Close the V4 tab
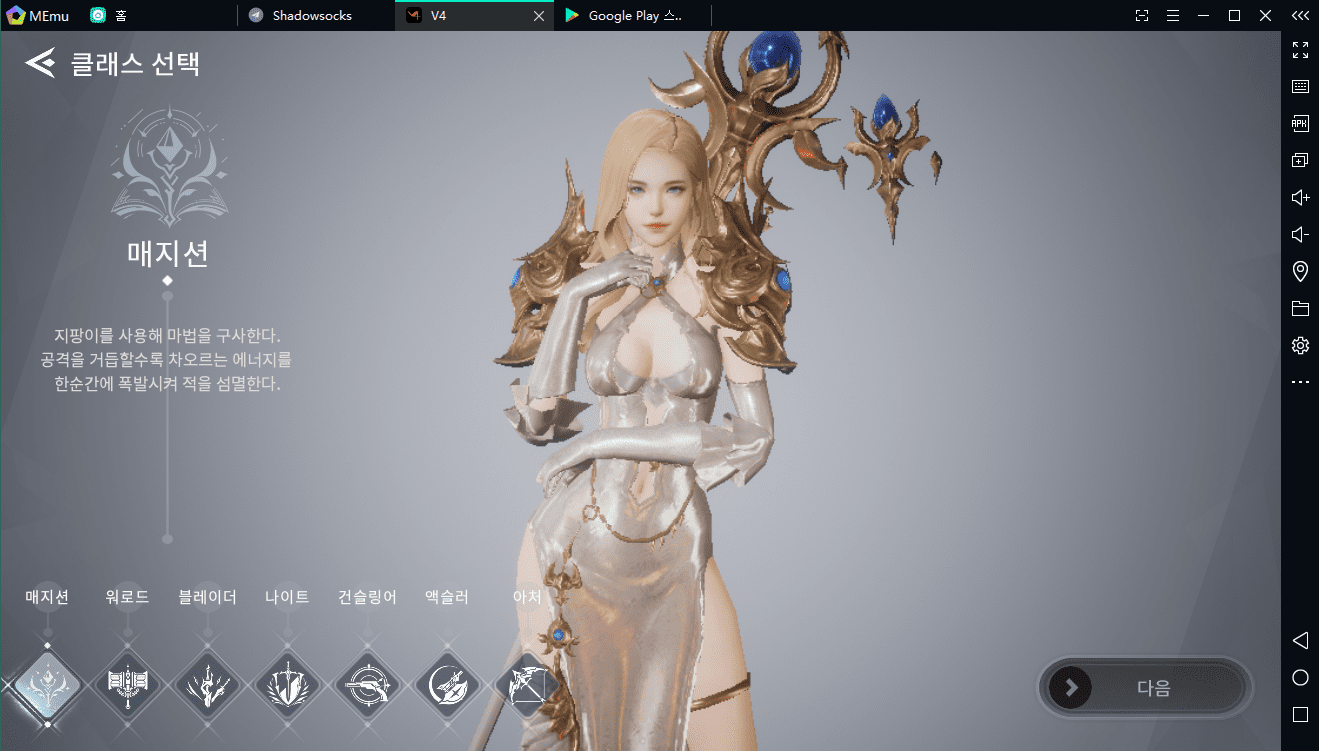1319x751 pixels. pos(539,16)
